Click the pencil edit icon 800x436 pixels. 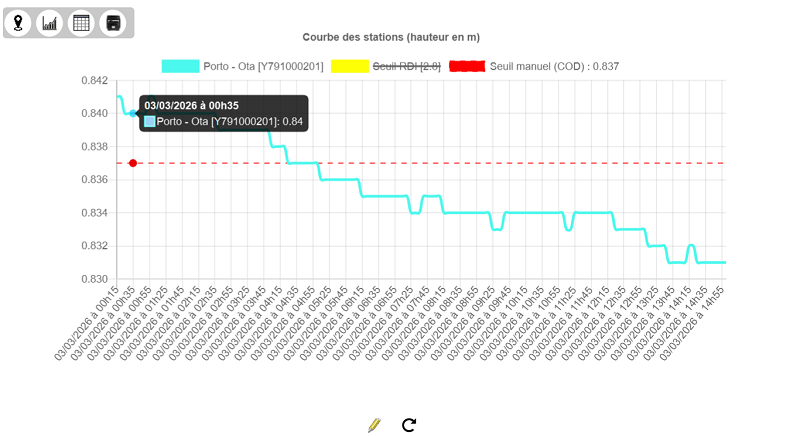point(374,425)
